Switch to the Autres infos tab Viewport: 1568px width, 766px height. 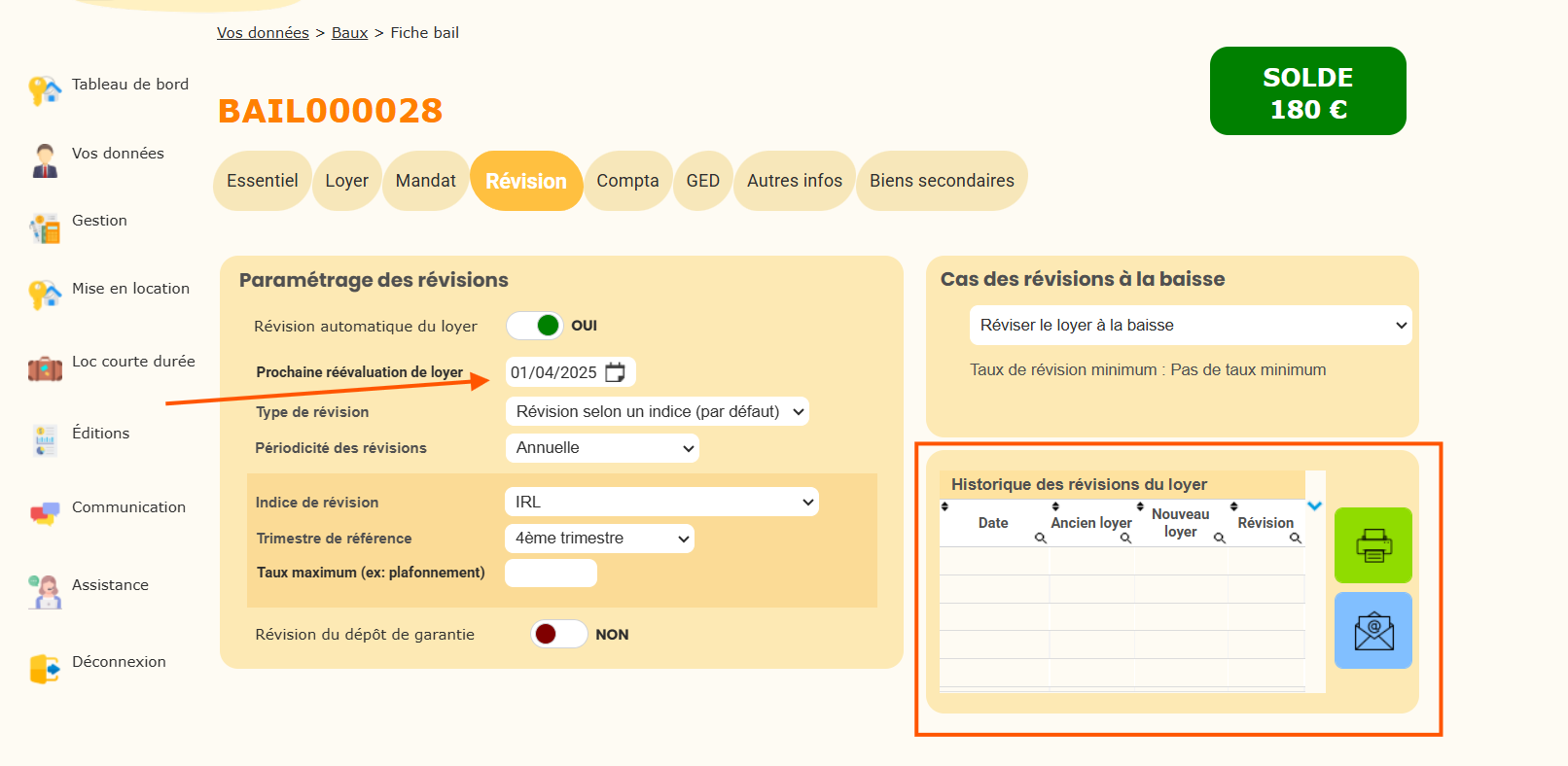tap(795, 181)
